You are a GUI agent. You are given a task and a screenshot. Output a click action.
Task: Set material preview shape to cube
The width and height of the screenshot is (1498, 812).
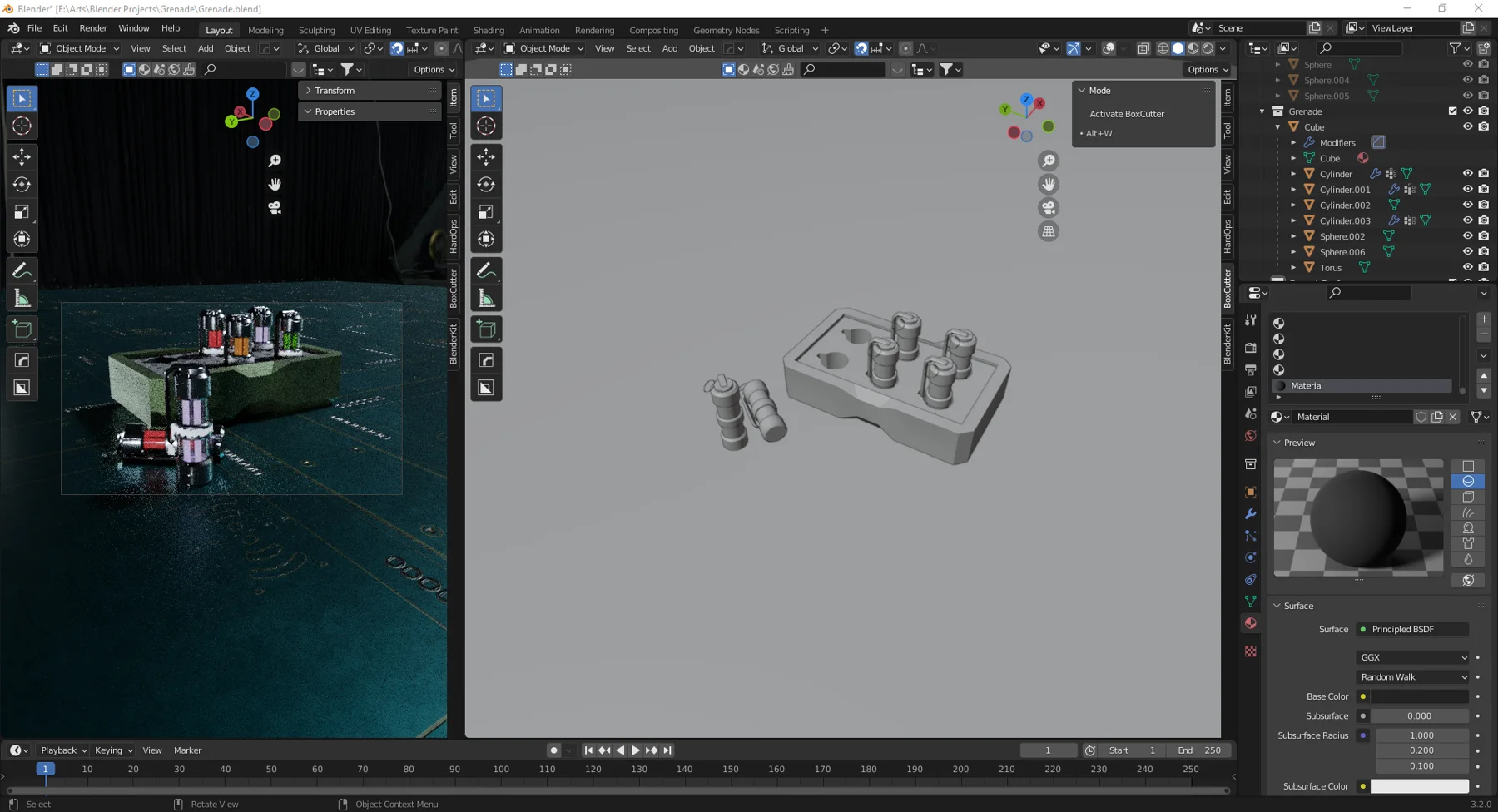pyautogui.click(x=1468, y=497)
